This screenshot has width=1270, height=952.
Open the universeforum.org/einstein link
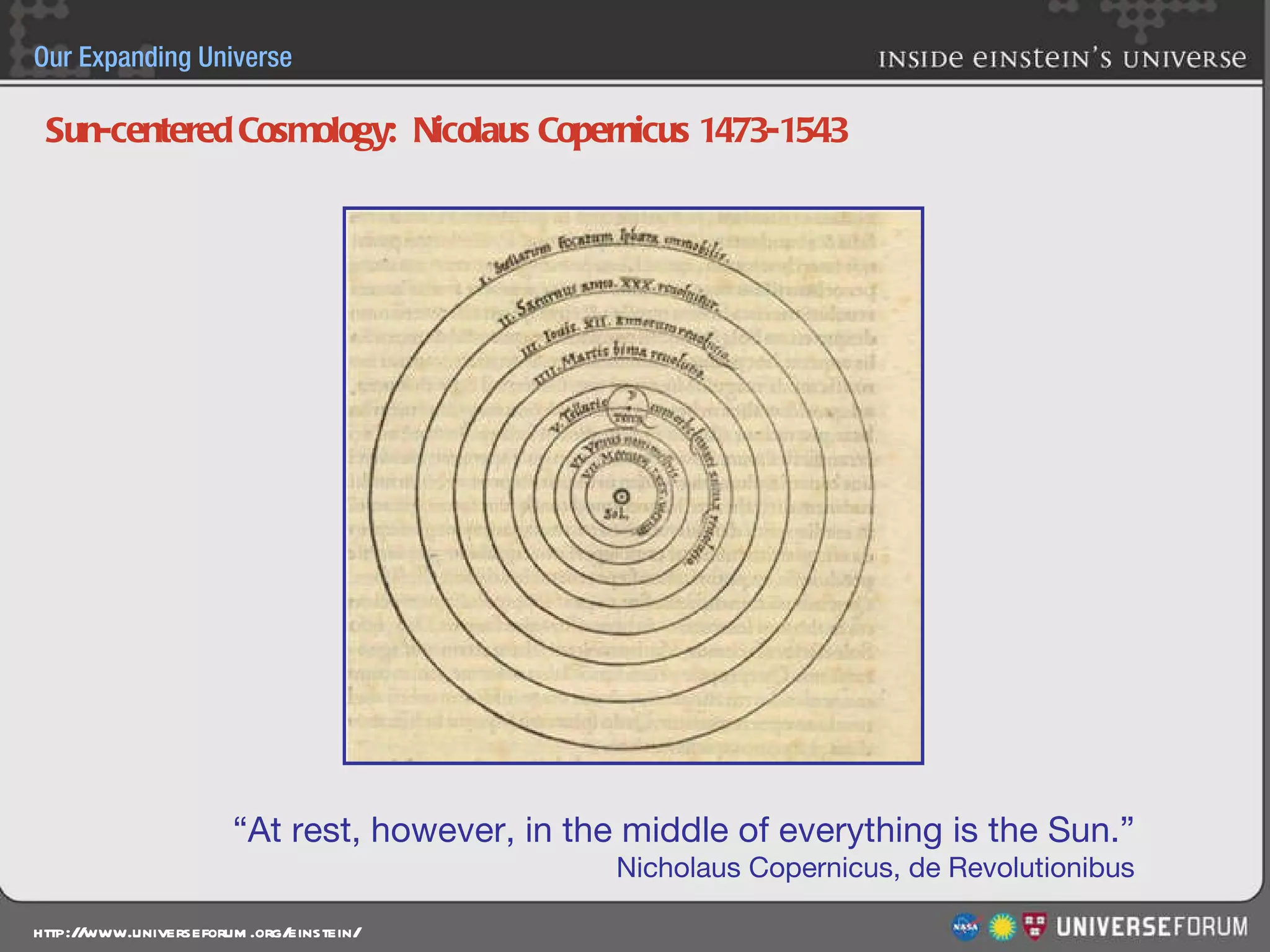[x=197, y=933]
